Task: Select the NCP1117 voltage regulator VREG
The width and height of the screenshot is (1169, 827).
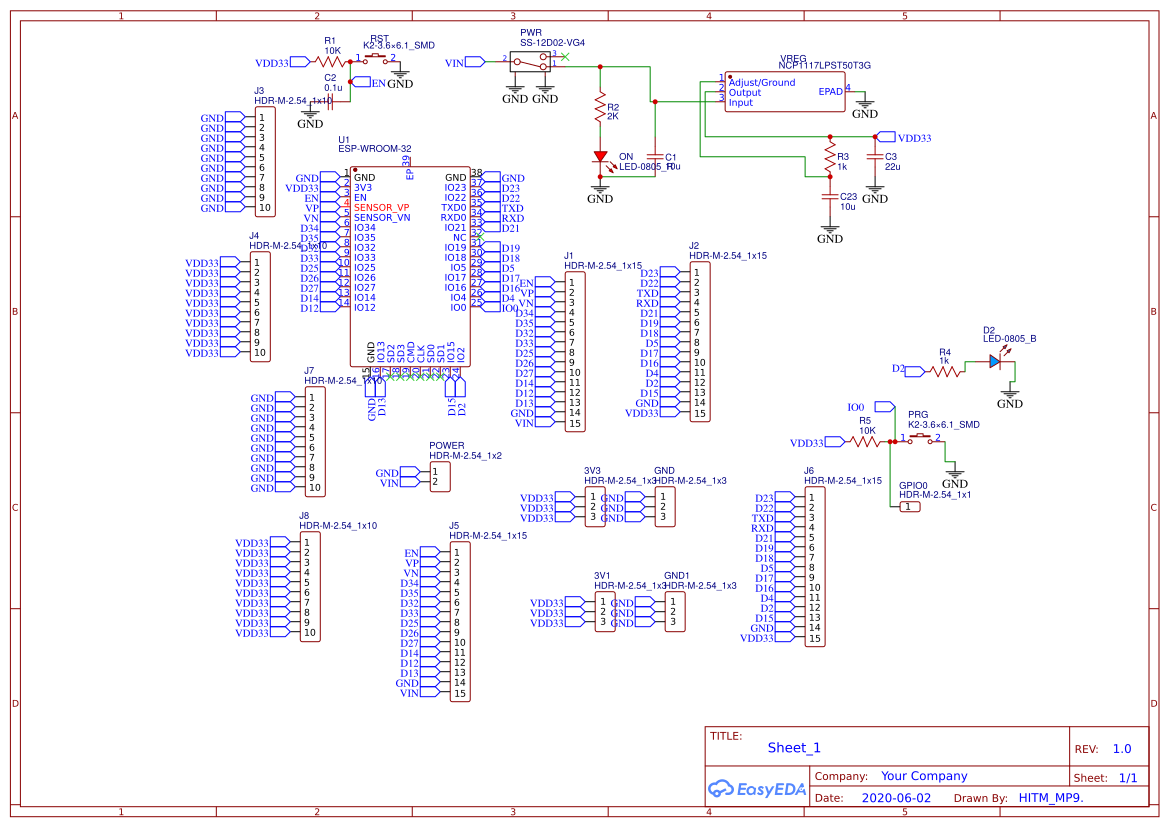Action: click(x=783, y=92)
